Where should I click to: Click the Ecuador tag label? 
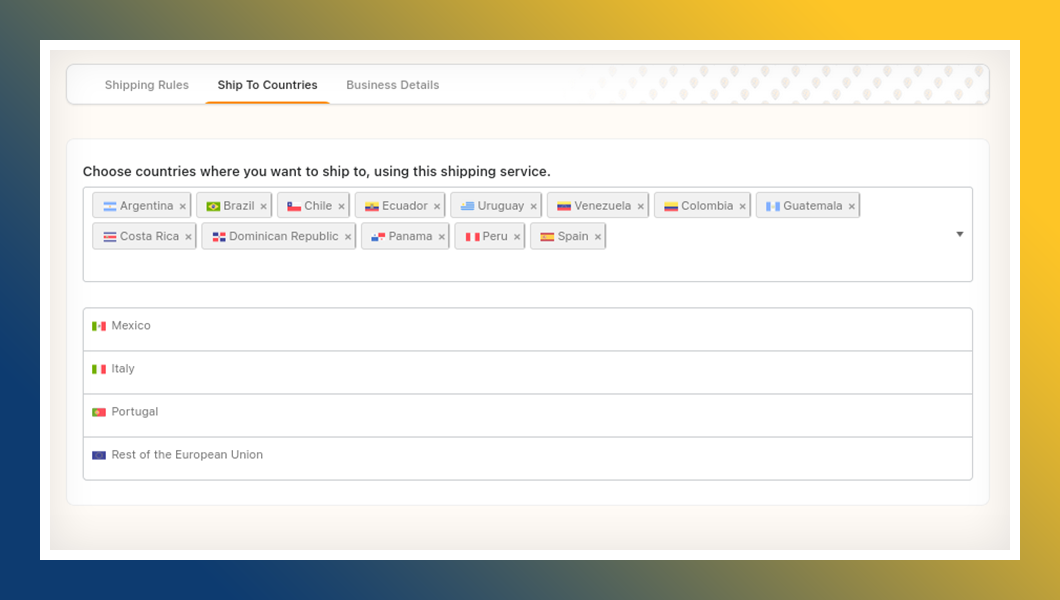tap(405, 206)
